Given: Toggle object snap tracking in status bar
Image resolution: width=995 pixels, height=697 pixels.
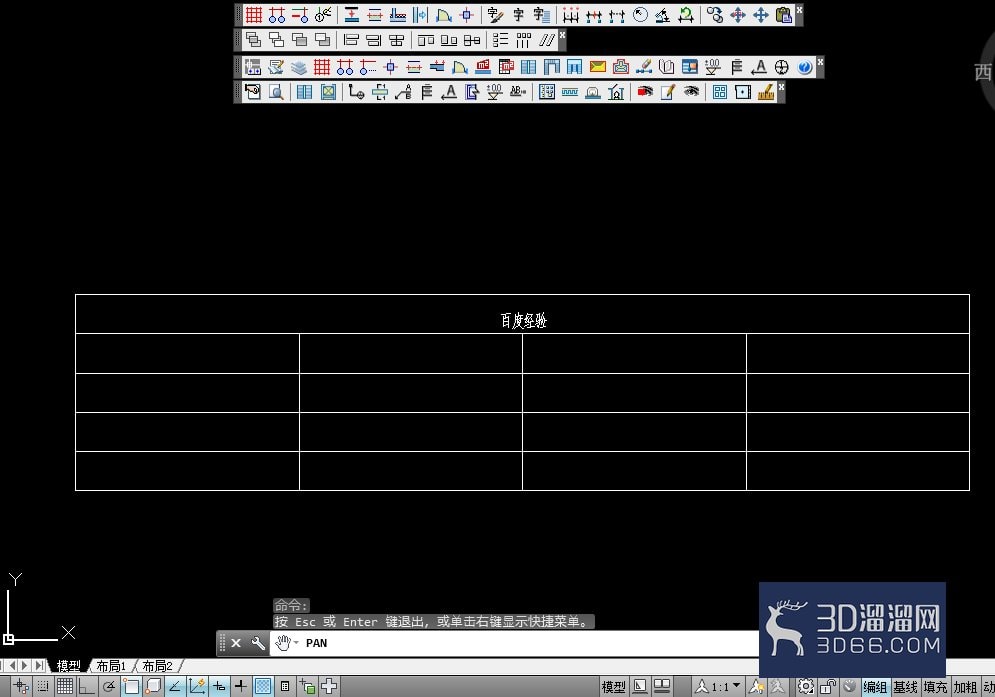Looking at the screenshot, I should click(175, 686).
